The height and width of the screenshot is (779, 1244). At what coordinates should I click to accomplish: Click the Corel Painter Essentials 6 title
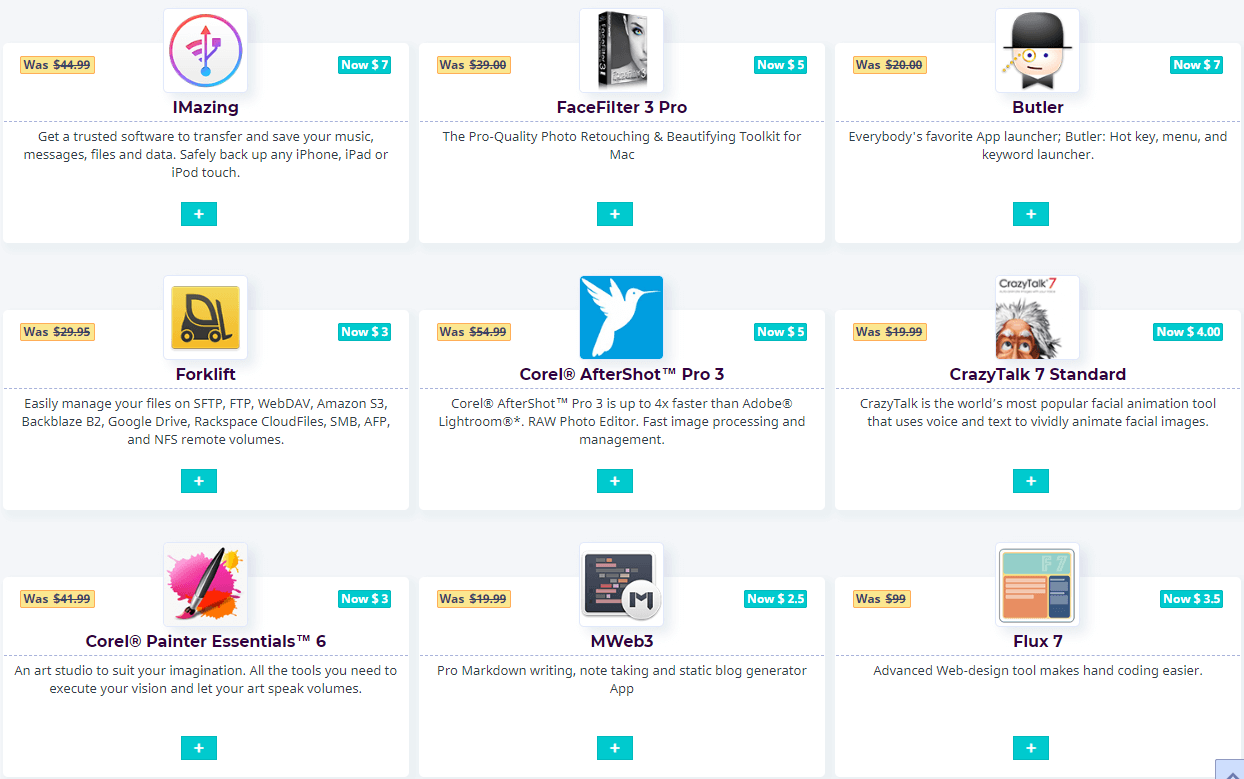tap(206, 641)
